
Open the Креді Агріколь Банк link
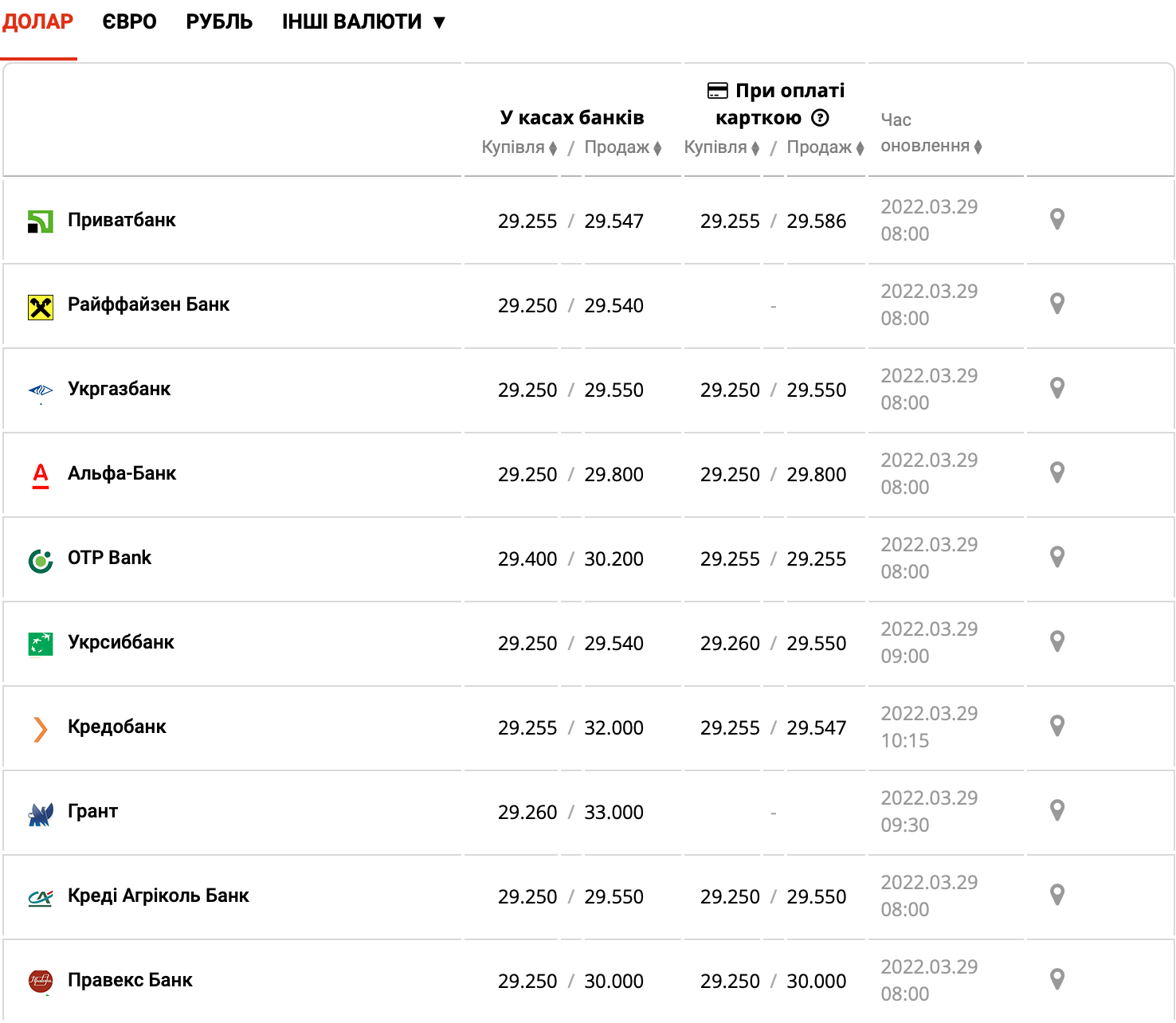pyautogui.click(x=159, y=896)
